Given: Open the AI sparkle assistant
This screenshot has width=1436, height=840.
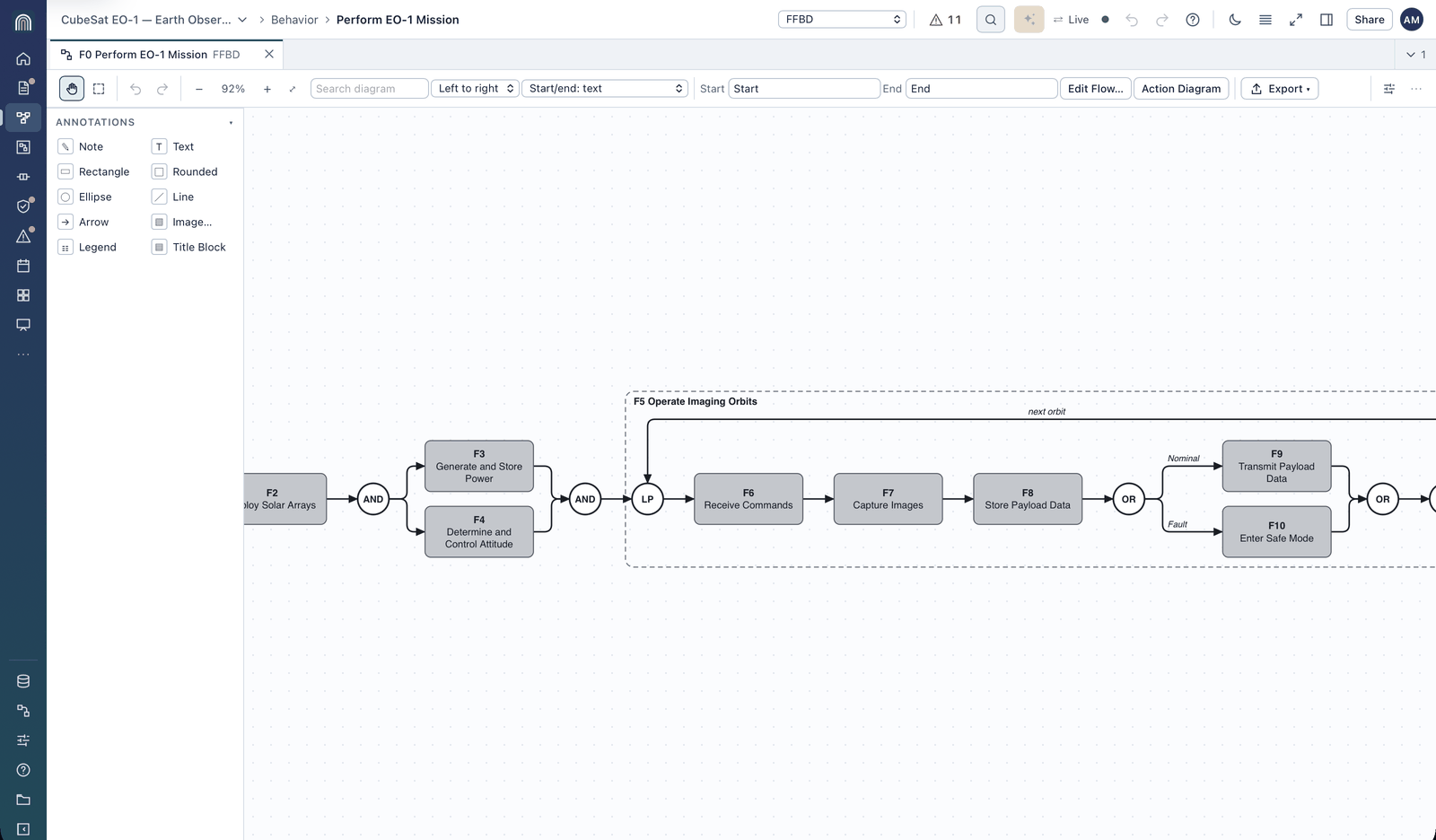Looking at the screenshot, I should [x=1029, y=20].
